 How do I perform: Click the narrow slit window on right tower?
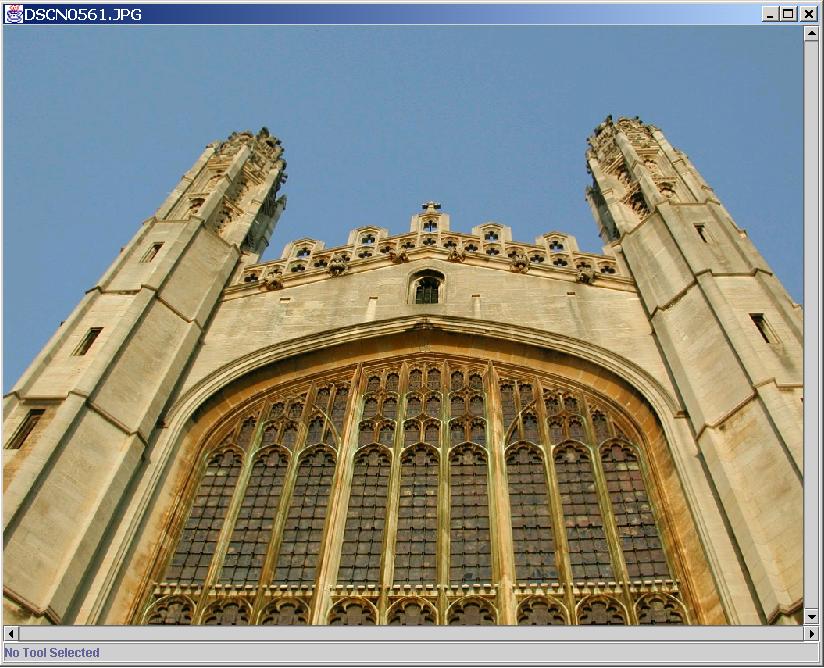tap(762, 328)
